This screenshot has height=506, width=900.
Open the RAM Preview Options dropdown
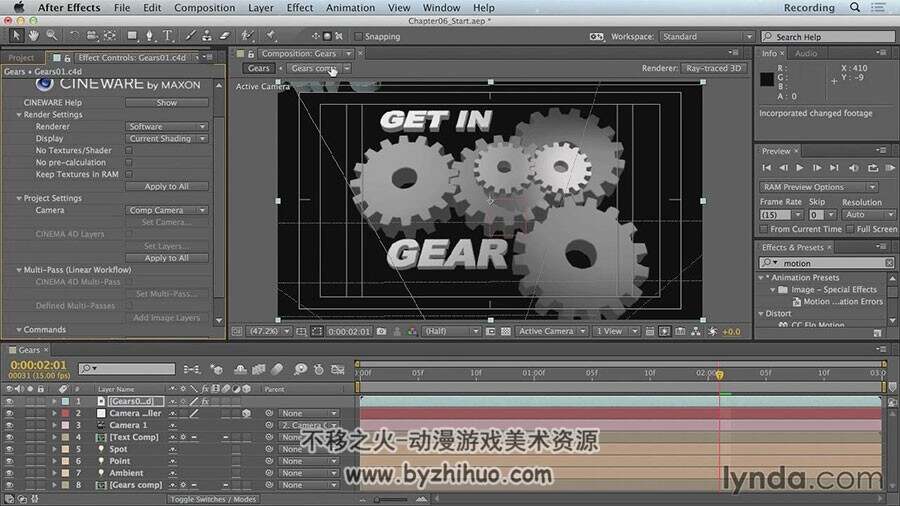point(818,187)
